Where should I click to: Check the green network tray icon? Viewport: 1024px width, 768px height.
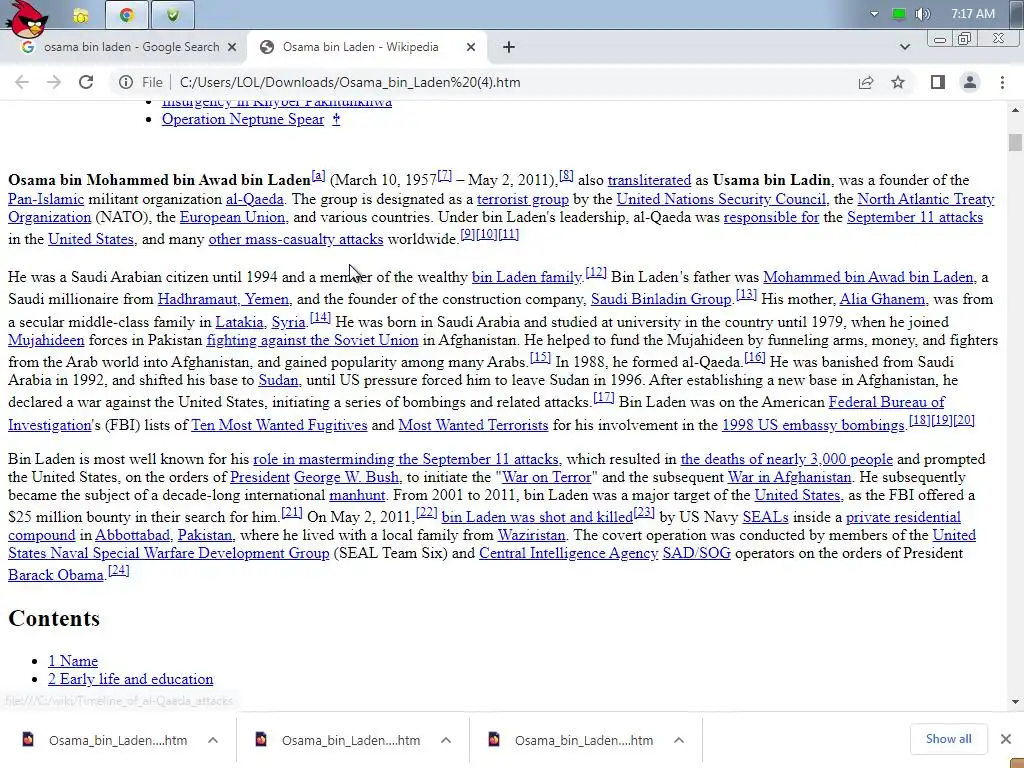[x=899, y=14]
